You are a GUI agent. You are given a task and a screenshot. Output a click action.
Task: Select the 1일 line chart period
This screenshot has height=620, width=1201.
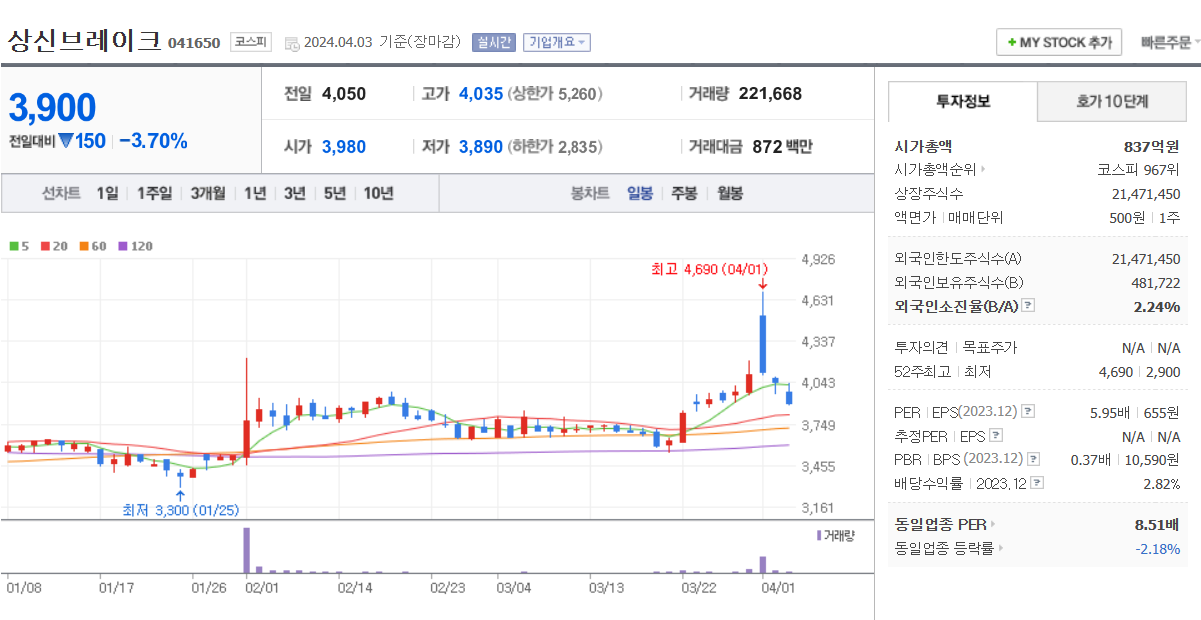coord(107,193)
